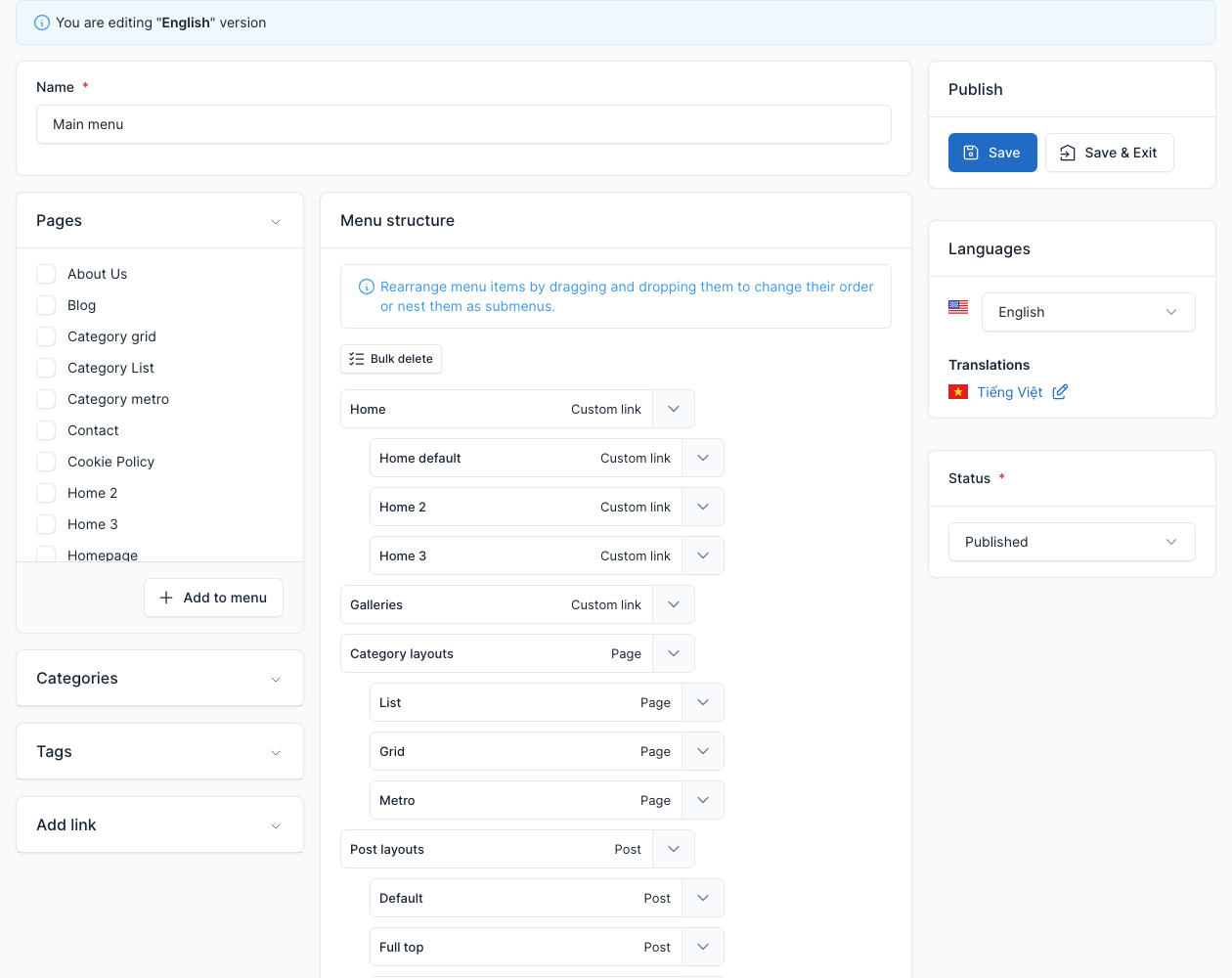Expand the Home 3 menu item chevron
Image resolution: width=1232 pixels, height=978 pixels.
pos(703,556)
